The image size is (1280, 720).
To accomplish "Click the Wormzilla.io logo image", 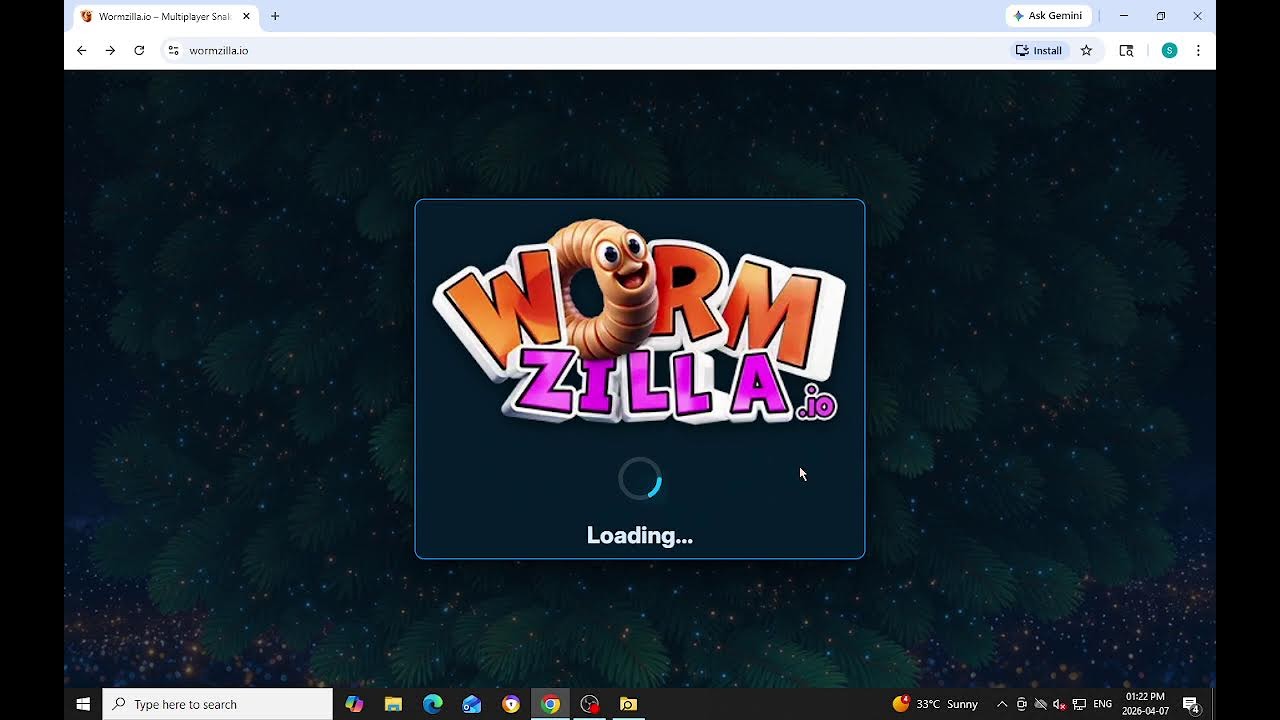I will click(639, 322).
